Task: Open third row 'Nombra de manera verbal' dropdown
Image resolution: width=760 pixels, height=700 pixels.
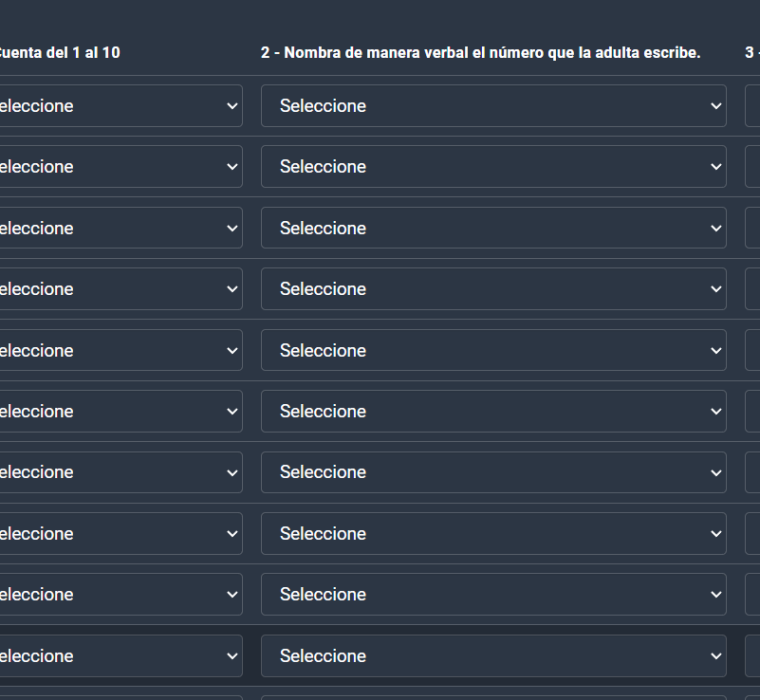Action: coord(493,228)
